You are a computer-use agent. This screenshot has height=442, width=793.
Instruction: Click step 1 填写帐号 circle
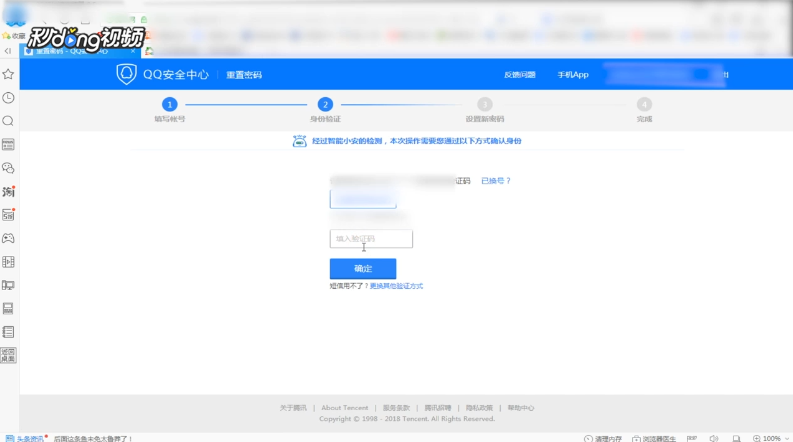pyautogui.click(x=169, y=105)
